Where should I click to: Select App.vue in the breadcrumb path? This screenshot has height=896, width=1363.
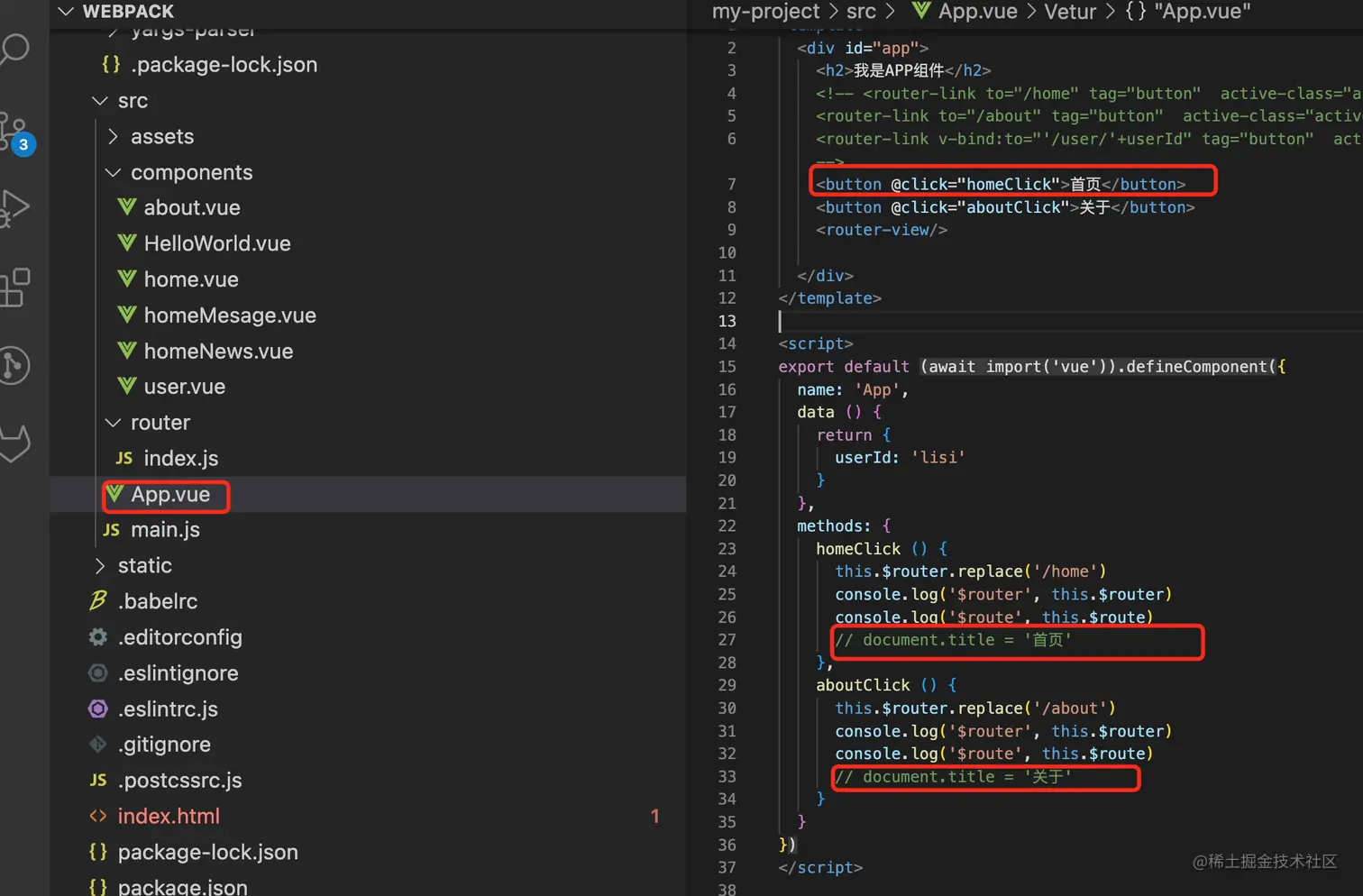tap(977, 11)
